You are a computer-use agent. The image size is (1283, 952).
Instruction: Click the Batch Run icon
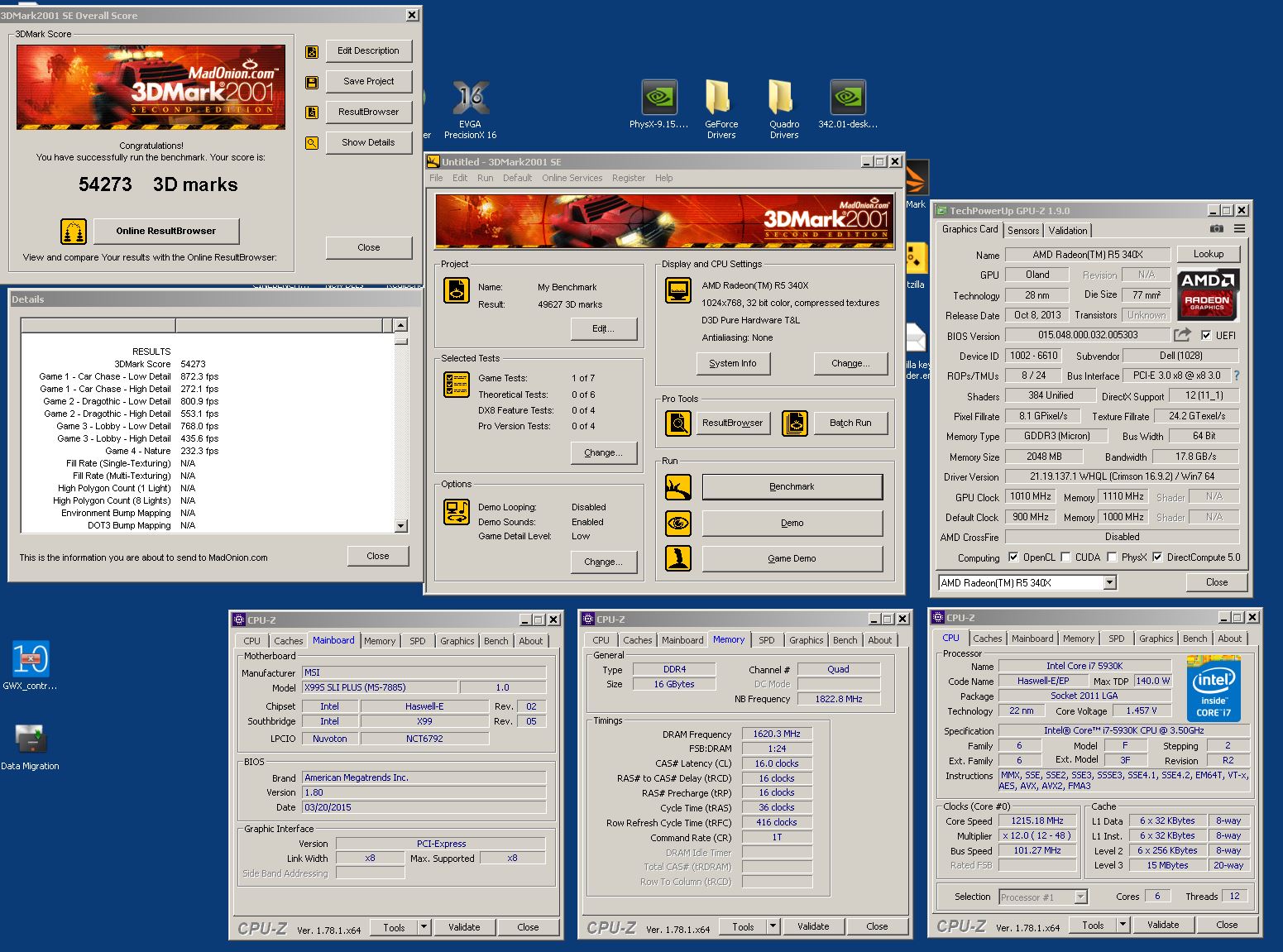tap(795, 423)
